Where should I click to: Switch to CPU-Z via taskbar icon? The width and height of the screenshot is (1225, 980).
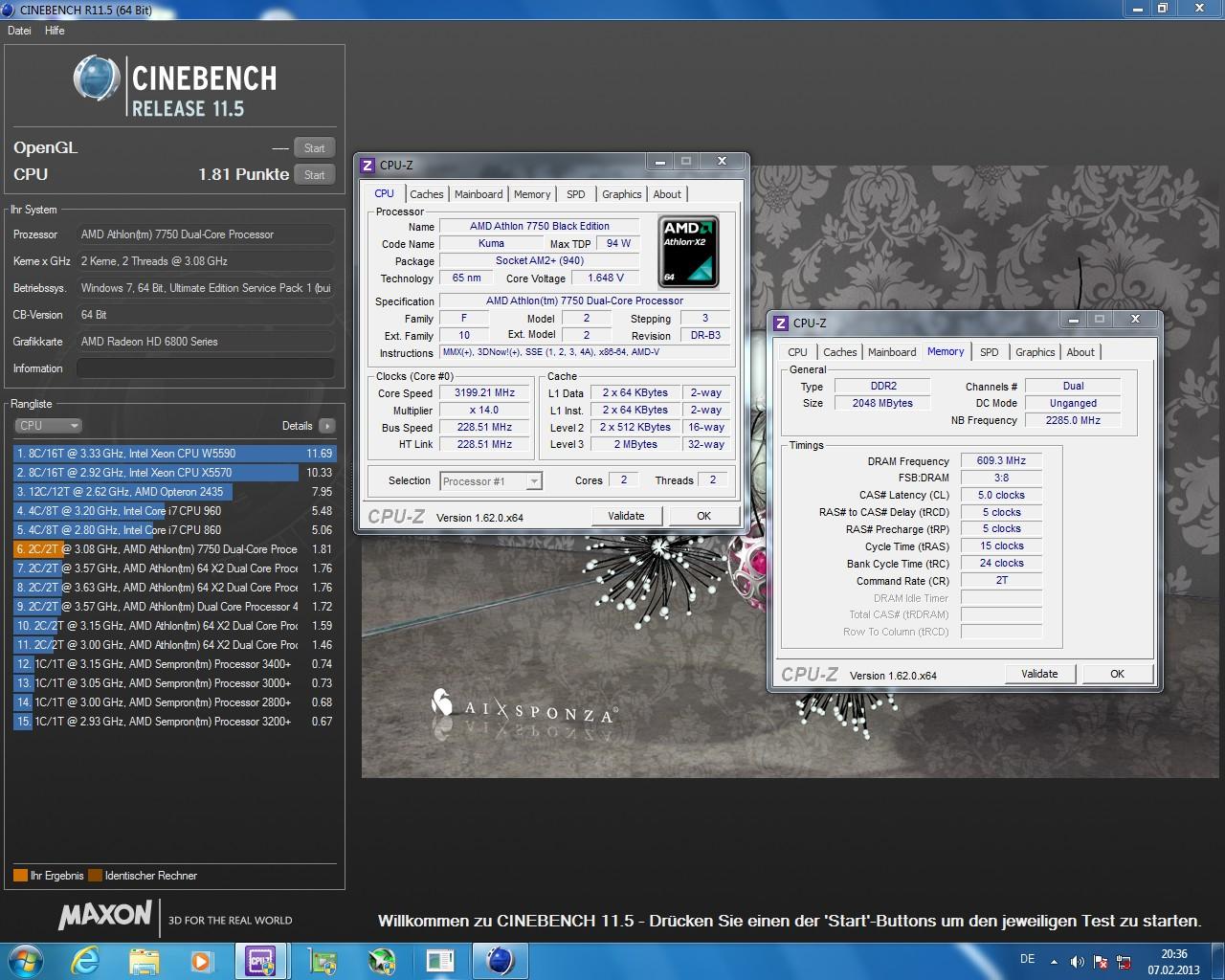(x=261, y=960)
